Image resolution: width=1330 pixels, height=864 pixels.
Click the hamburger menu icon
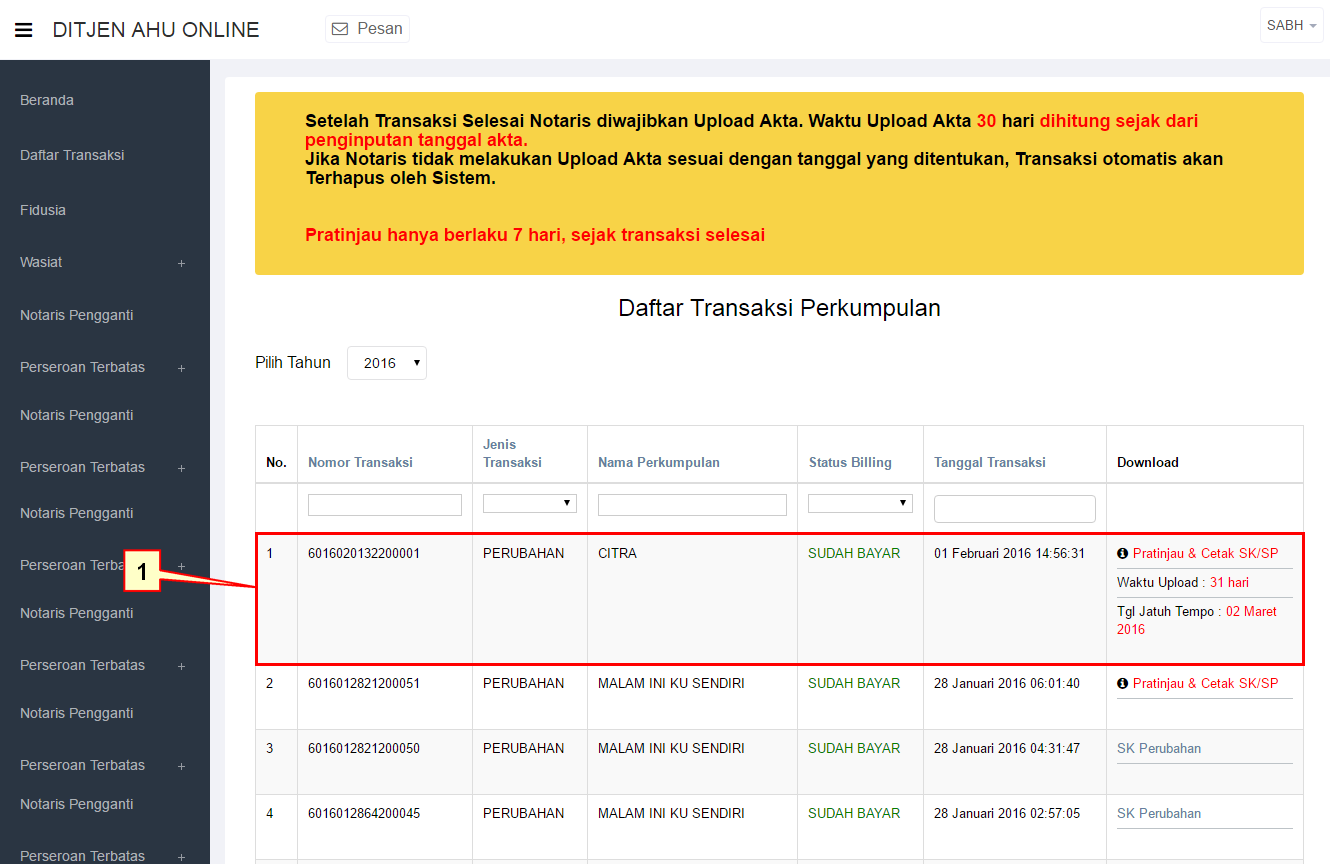[x=24, y=30]
